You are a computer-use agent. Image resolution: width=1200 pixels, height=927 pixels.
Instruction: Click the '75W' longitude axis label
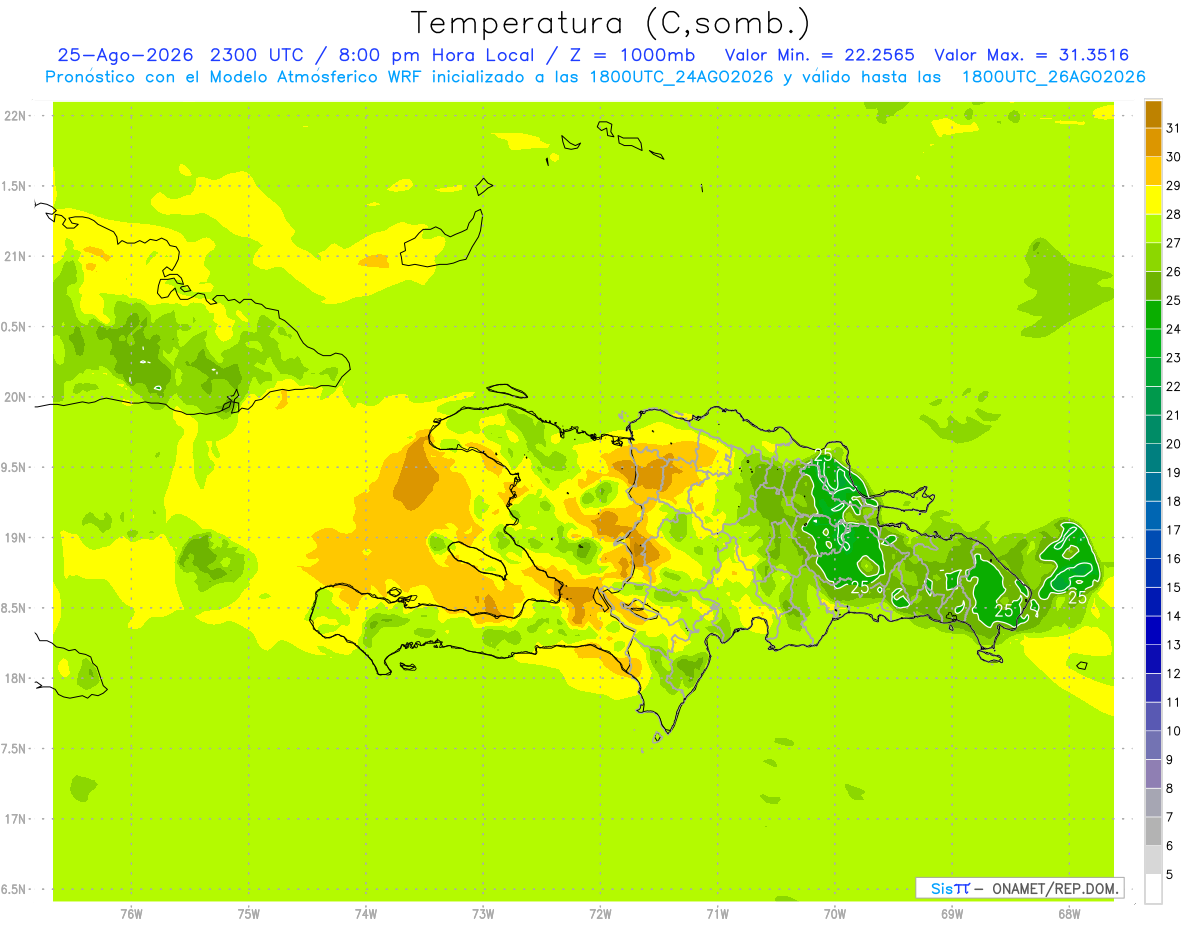[249, 913]
